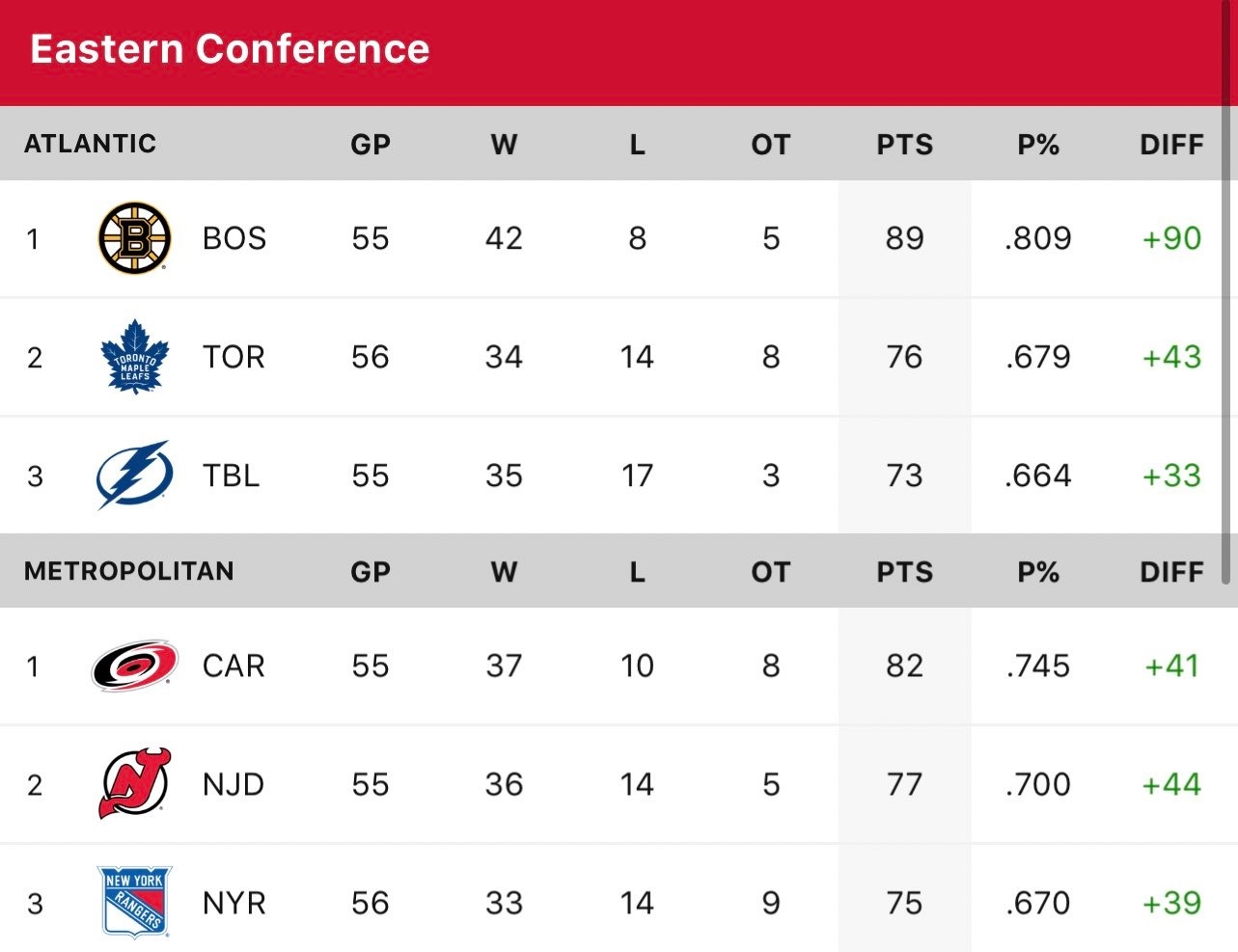Select Boston's +90 goal differential
The image size is (1238, 952).
(1171, 238)
